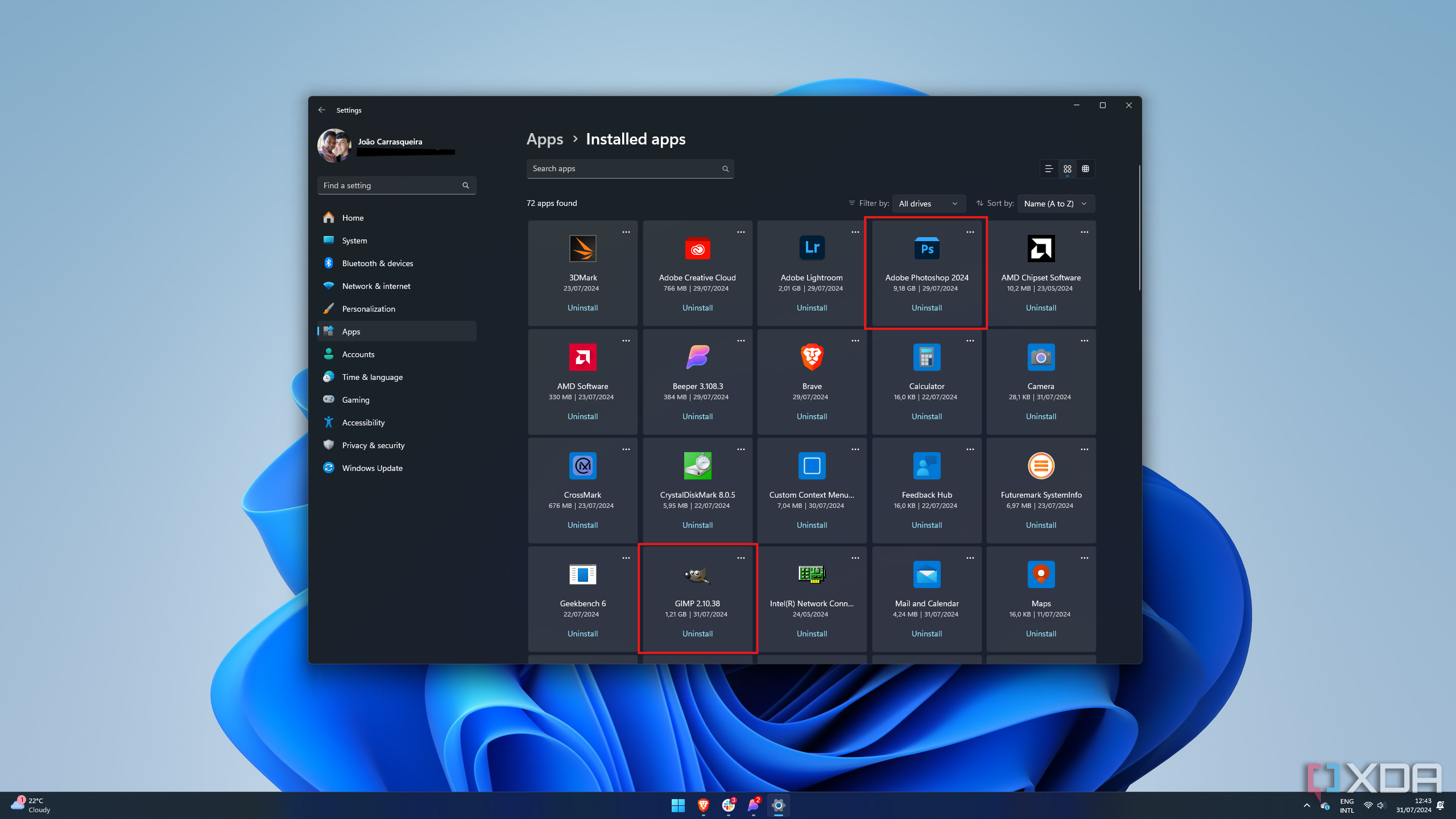This screenshot has width=1456, height=819.
Task: Show hidden tray icons
Action: click(x=1306, y=805)
